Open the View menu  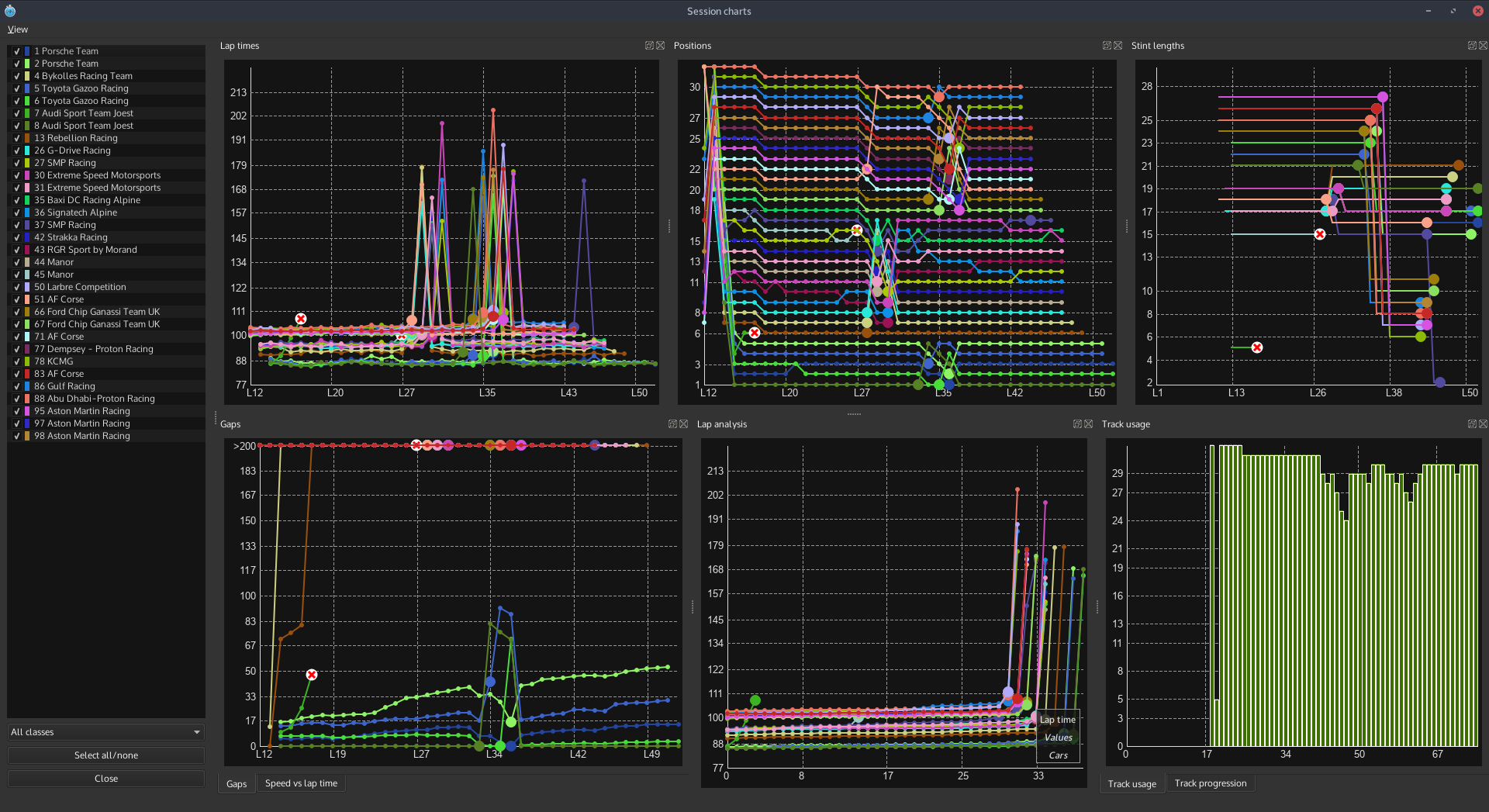[x=17, y=29]
